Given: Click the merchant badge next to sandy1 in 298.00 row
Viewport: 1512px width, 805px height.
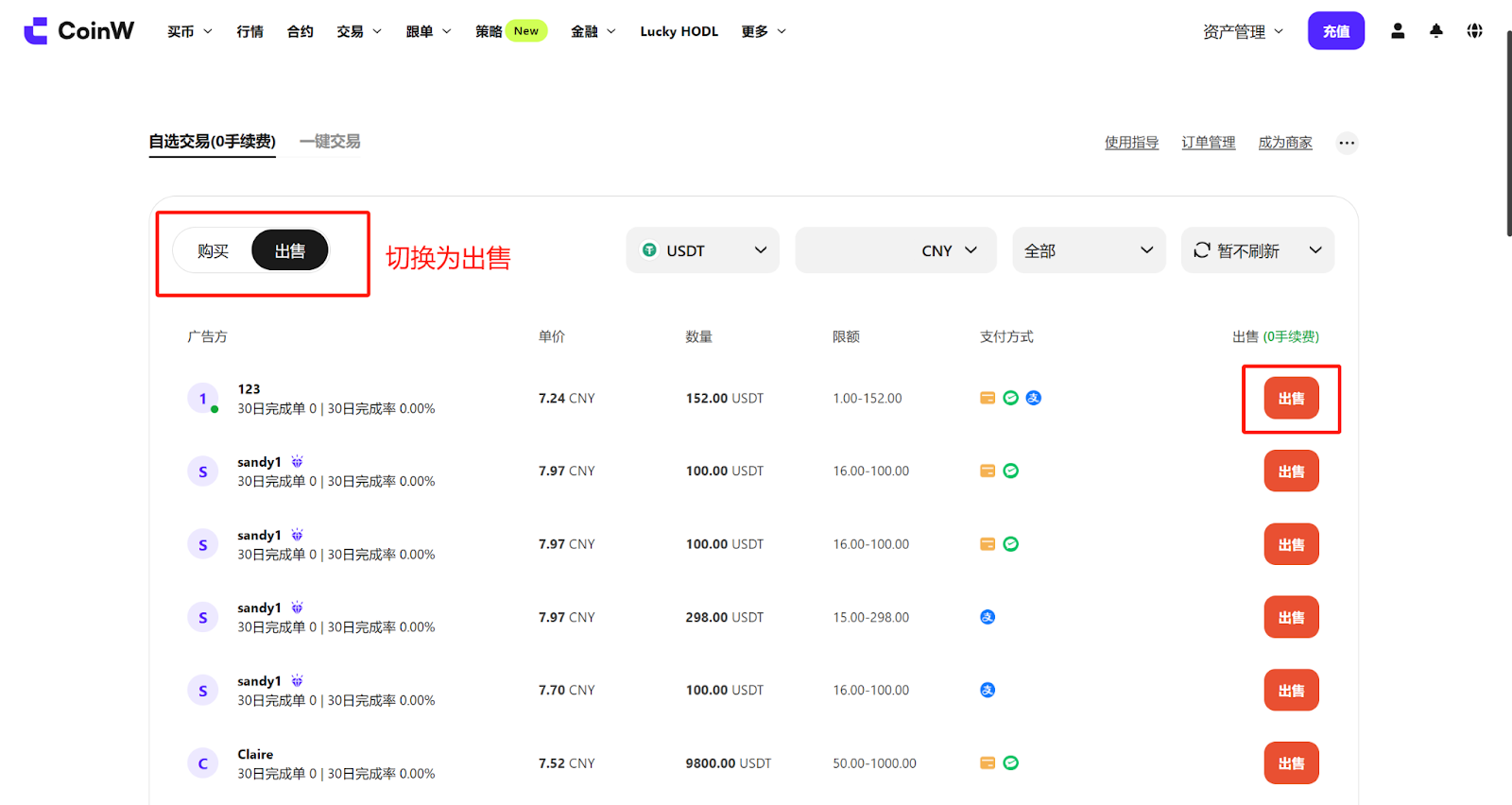Looking at the screenshot, I should [297, 608].
